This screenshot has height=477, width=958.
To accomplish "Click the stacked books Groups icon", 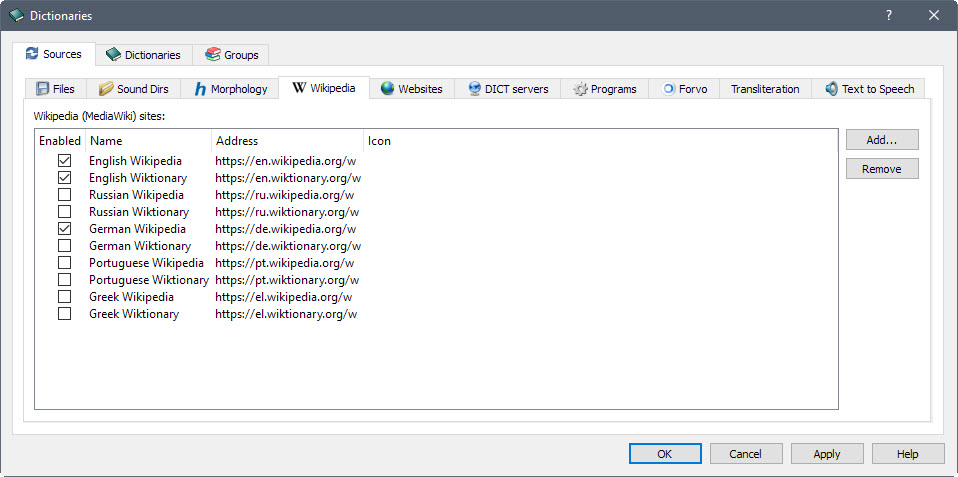I will click(x=213, y=54).
